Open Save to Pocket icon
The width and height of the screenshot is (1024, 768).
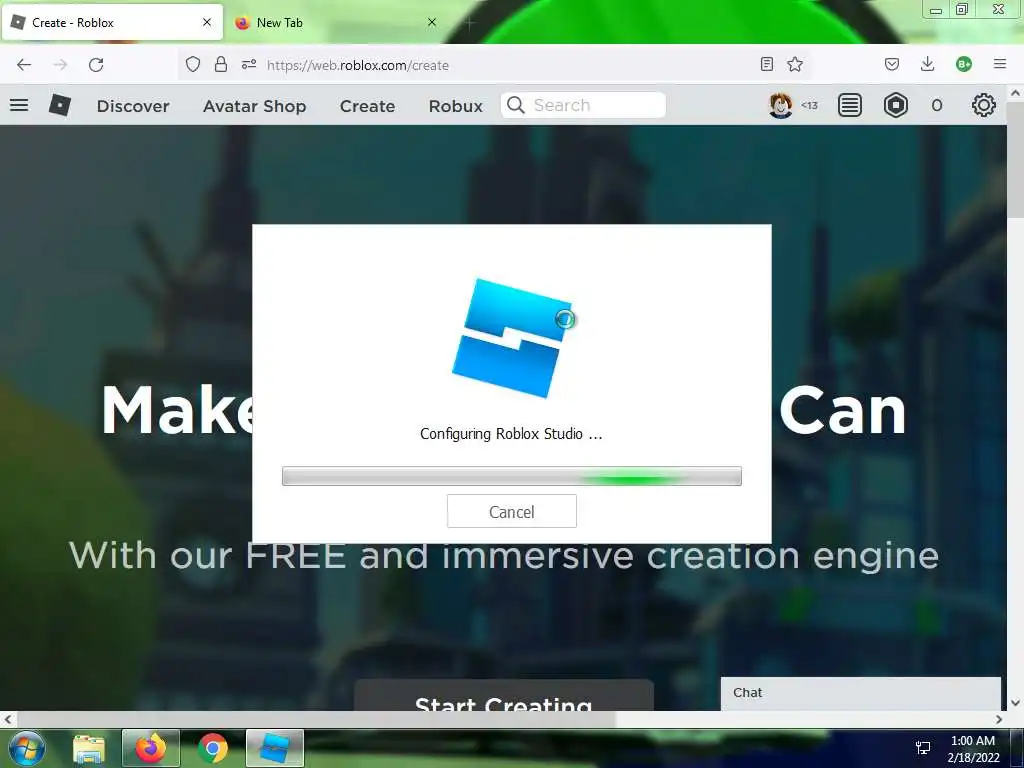891,64
